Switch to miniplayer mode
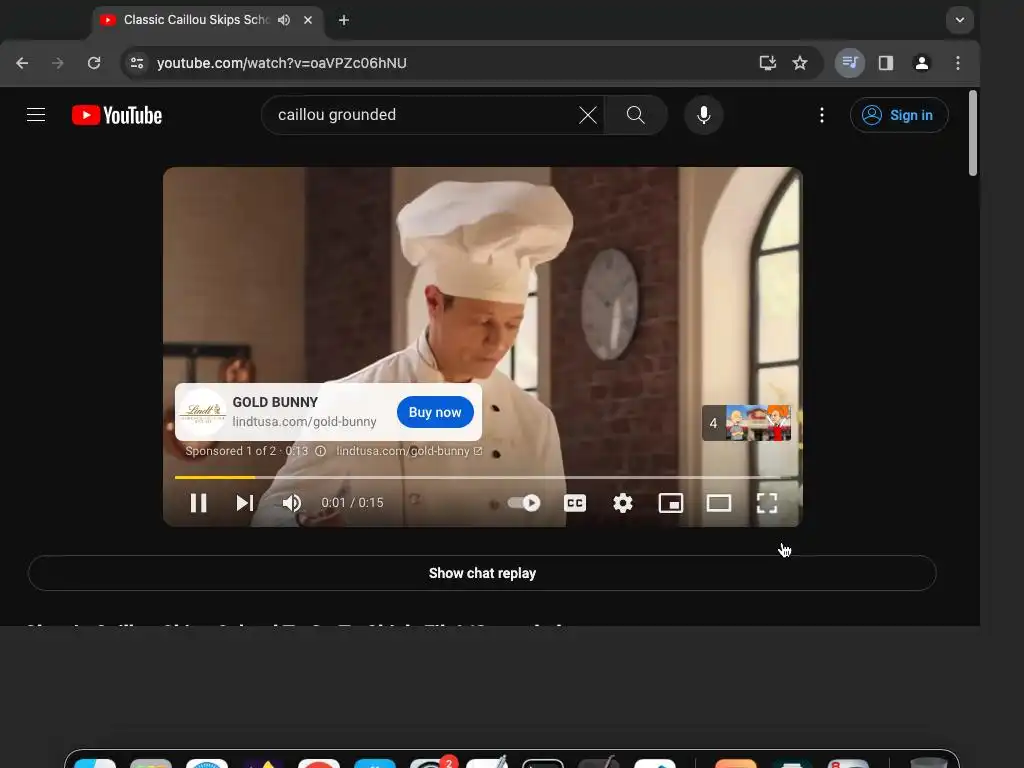The image size is (1024, 768). point(671,503)
